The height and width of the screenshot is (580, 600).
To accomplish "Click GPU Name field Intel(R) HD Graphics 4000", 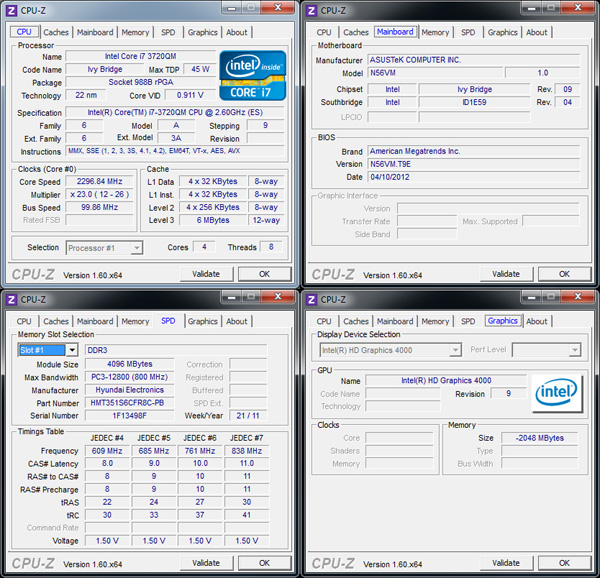I will [x=446, y=380].
